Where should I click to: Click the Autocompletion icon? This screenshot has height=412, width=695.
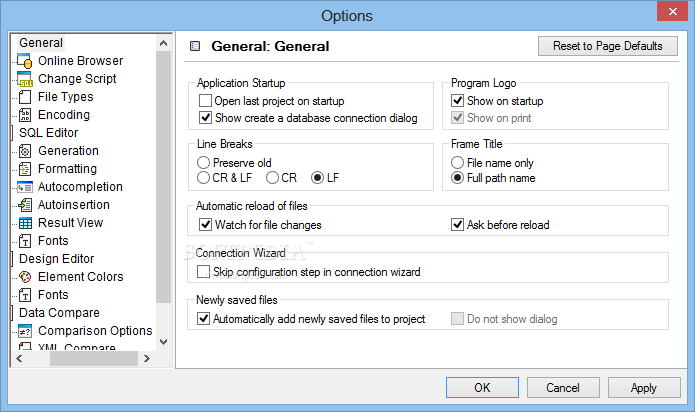(25, 187)
